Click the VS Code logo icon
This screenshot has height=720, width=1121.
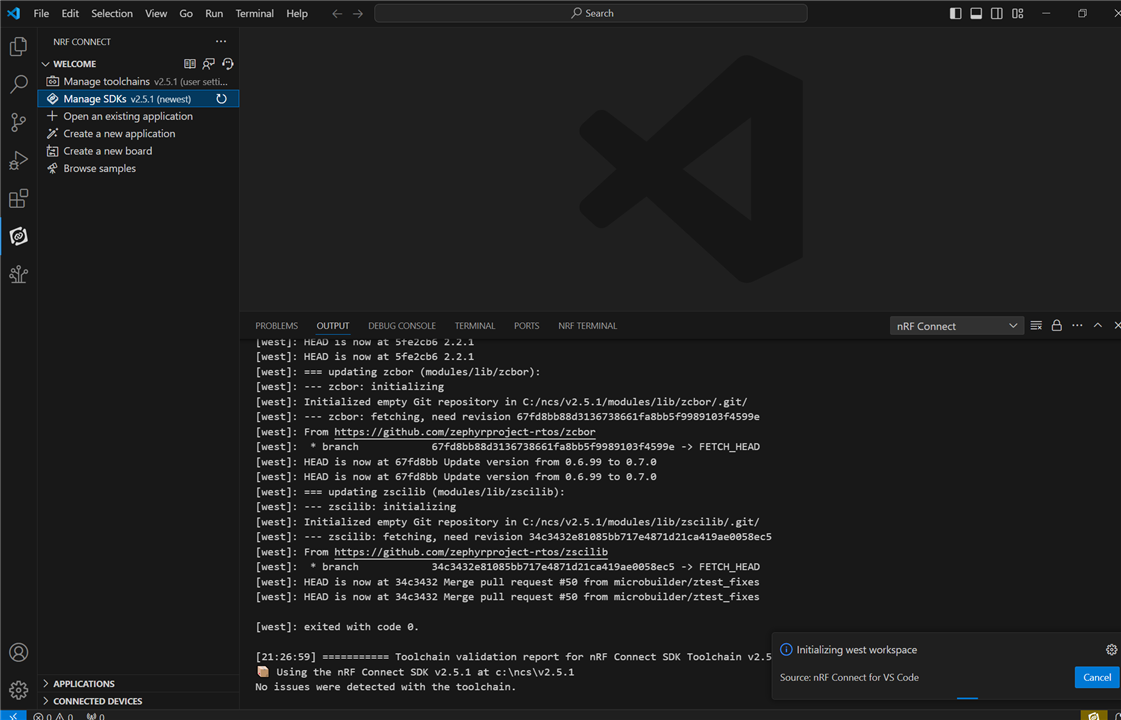(x=14, y=13)
